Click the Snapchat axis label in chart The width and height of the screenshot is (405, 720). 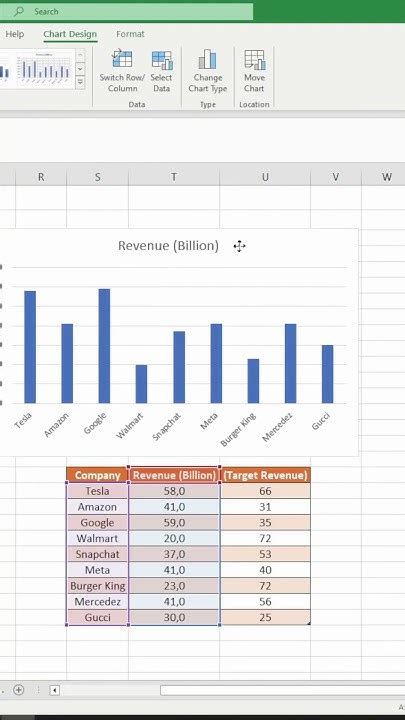point(166,427)
